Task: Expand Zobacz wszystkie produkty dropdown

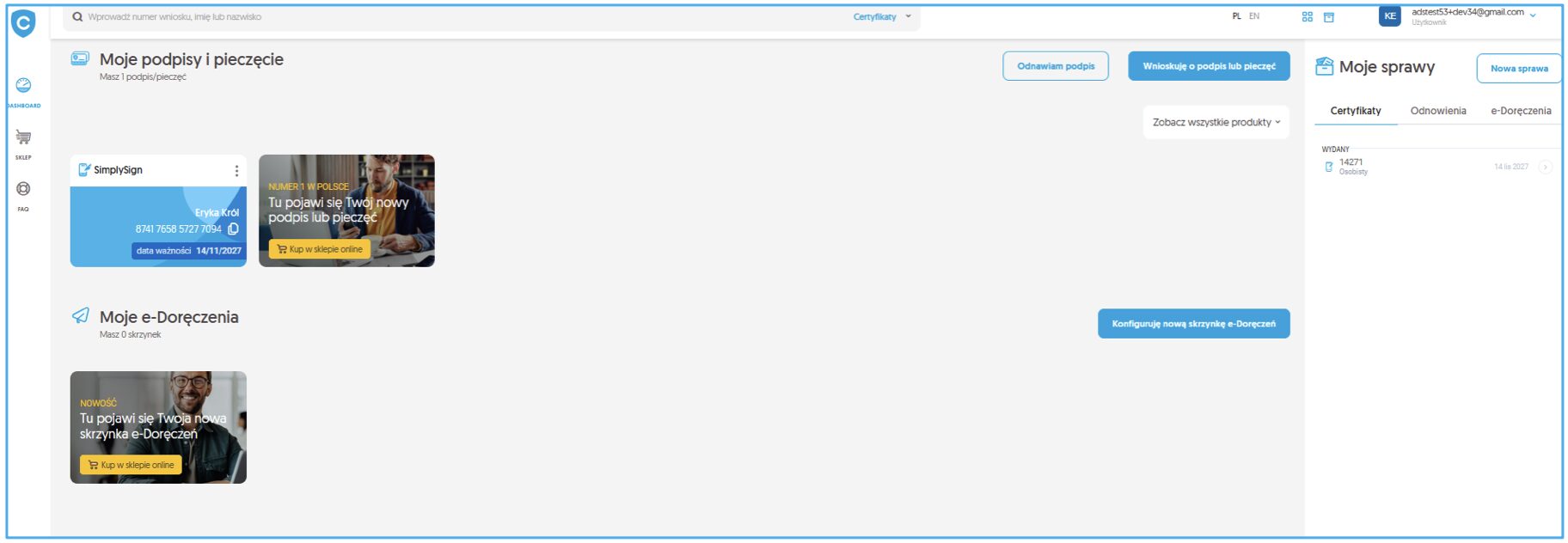Action: coord(1216,122)
